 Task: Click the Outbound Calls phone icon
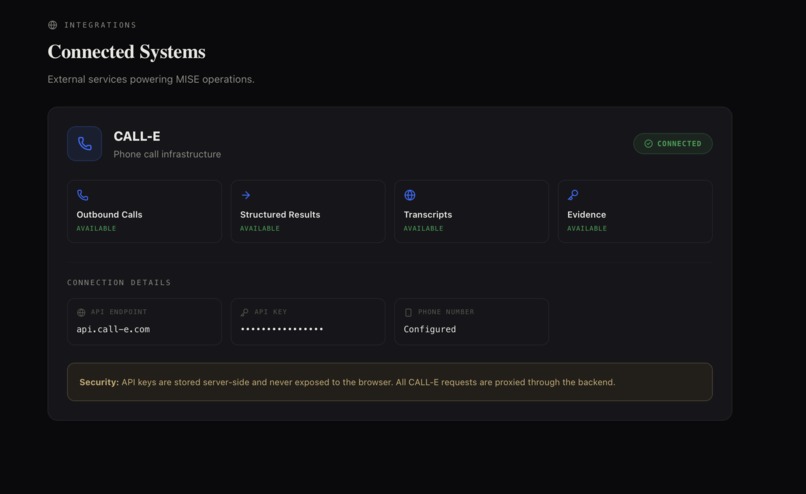(x=82, y=195)
